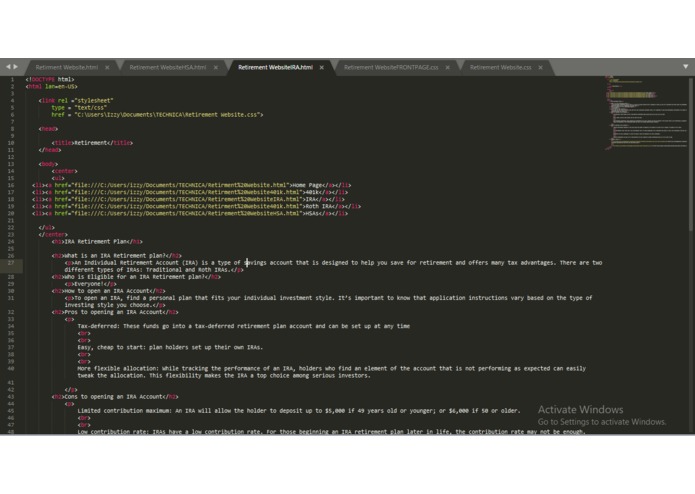Click the opening body tag
Viewport: 695px width, 494px height.
[x=48, y=164]
